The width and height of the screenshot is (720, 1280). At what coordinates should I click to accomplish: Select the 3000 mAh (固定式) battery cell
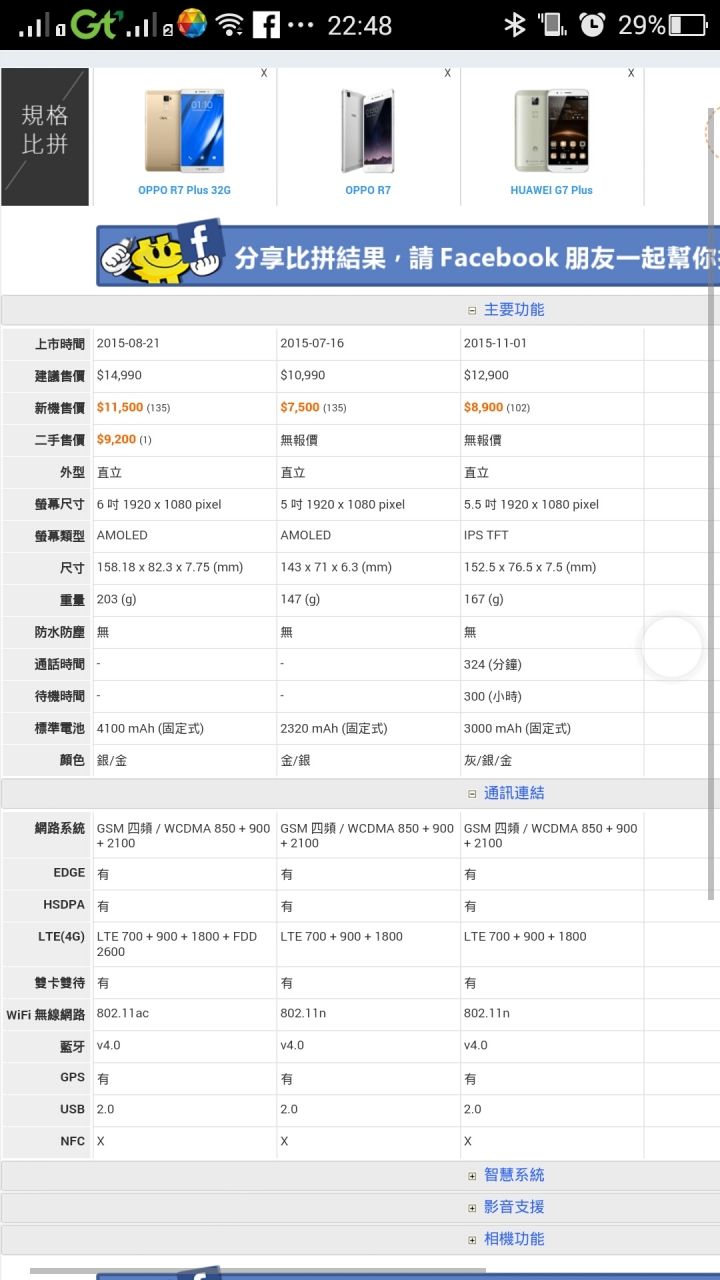click(517, 728)
